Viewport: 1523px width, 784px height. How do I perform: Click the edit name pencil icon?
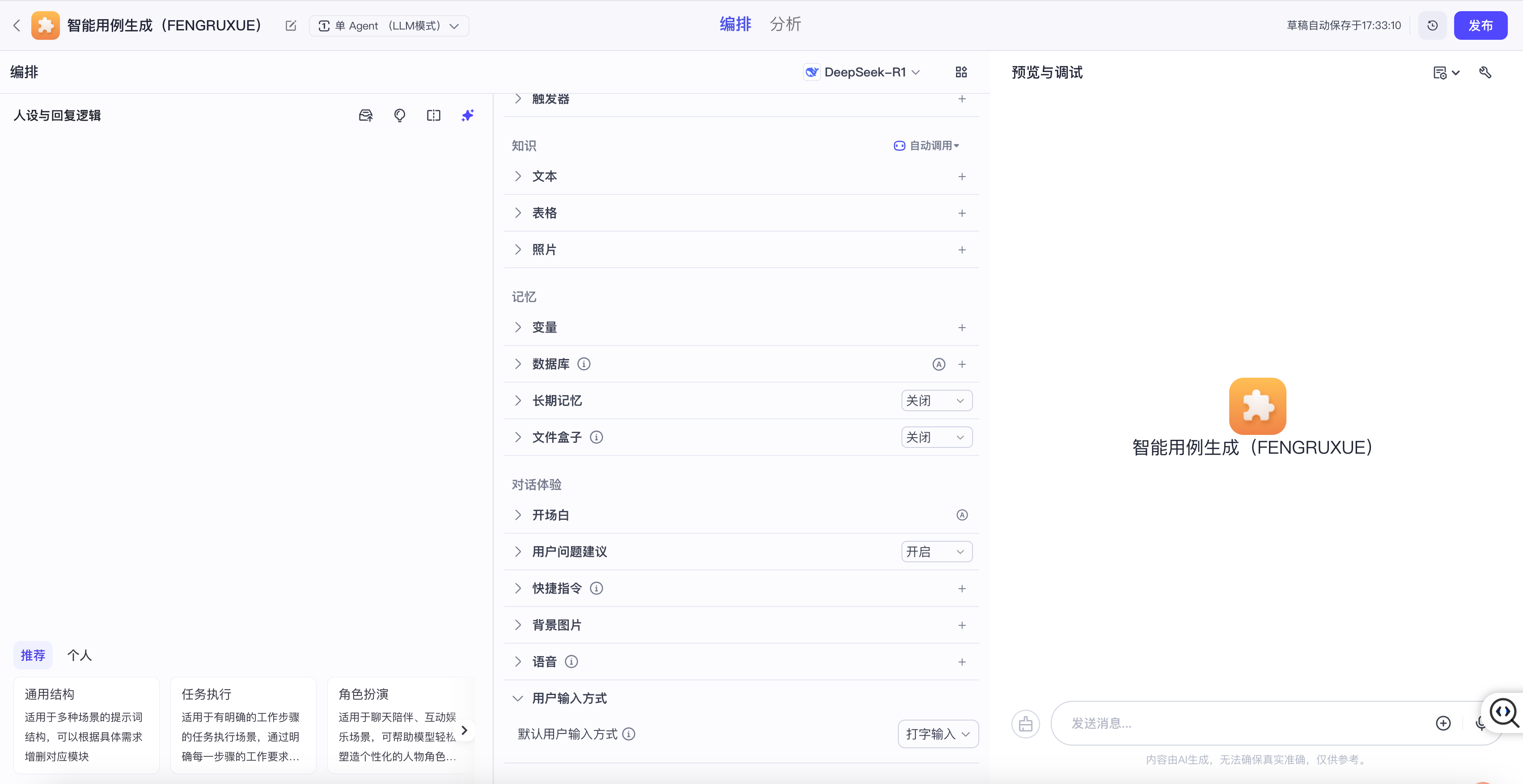(290, 25)
